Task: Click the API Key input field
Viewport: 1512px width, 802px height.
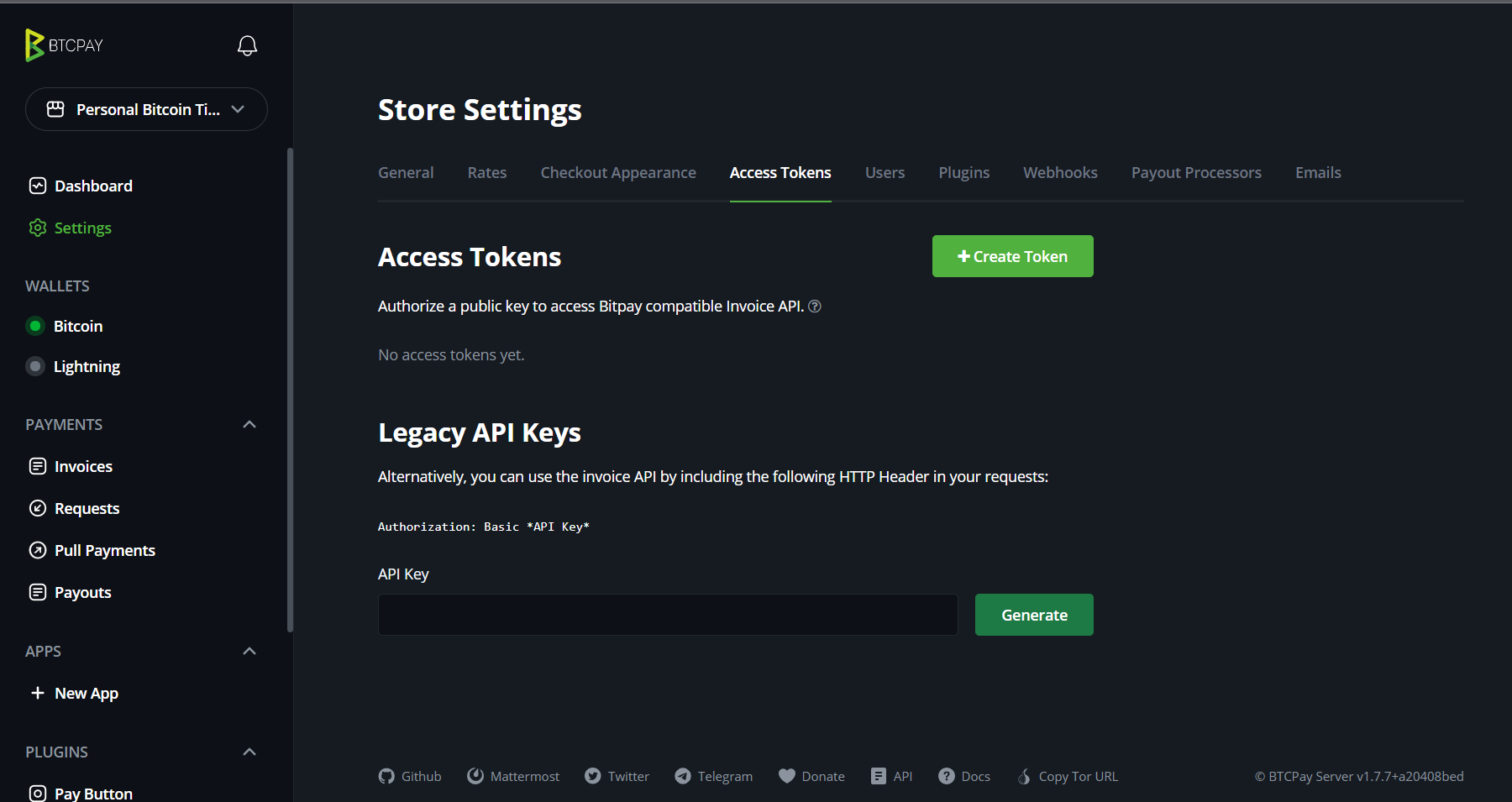Action: click(668, 615)
